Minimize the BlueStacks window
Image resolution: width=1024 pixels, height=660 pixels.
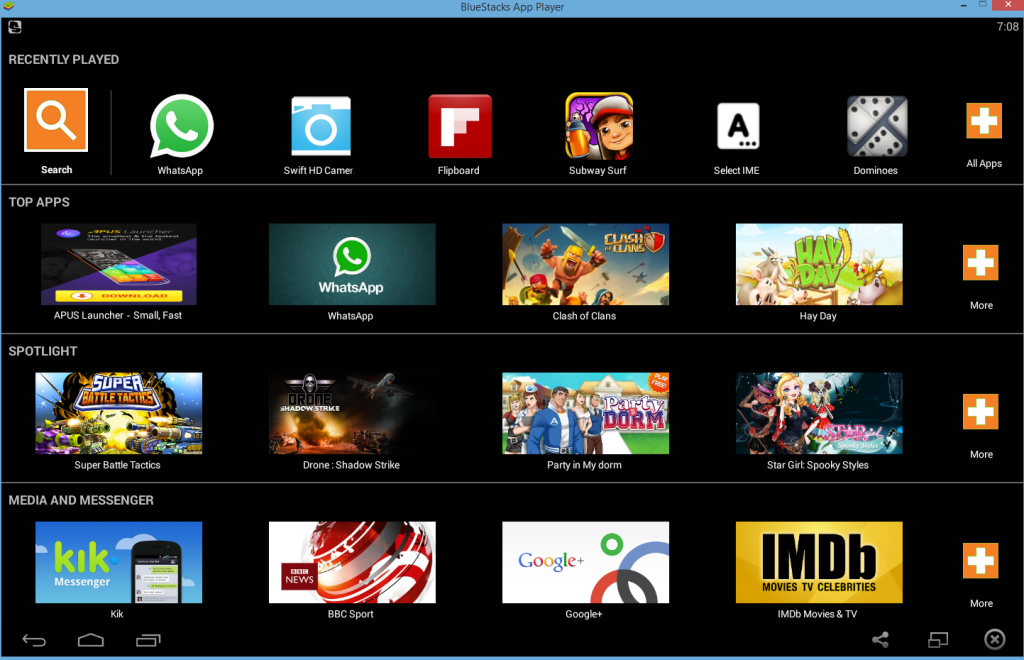[x=963, y=6]
